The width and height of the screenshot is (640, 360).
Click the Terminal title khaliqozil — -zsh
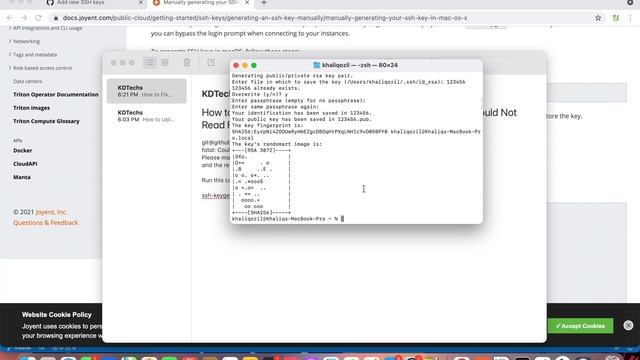360,65
